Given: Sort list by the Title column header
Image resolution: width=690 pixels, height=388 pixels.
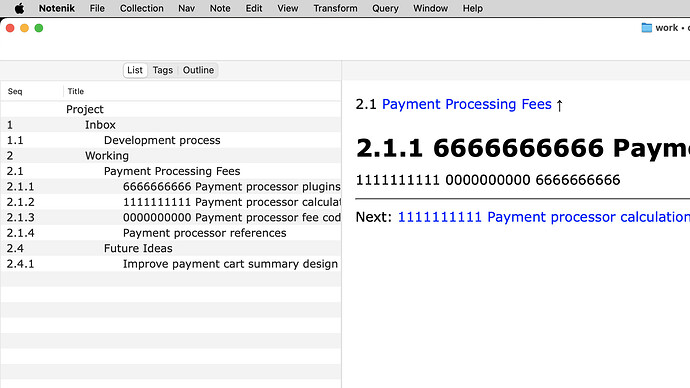Looking at the screenshot, I should (76, 92).
